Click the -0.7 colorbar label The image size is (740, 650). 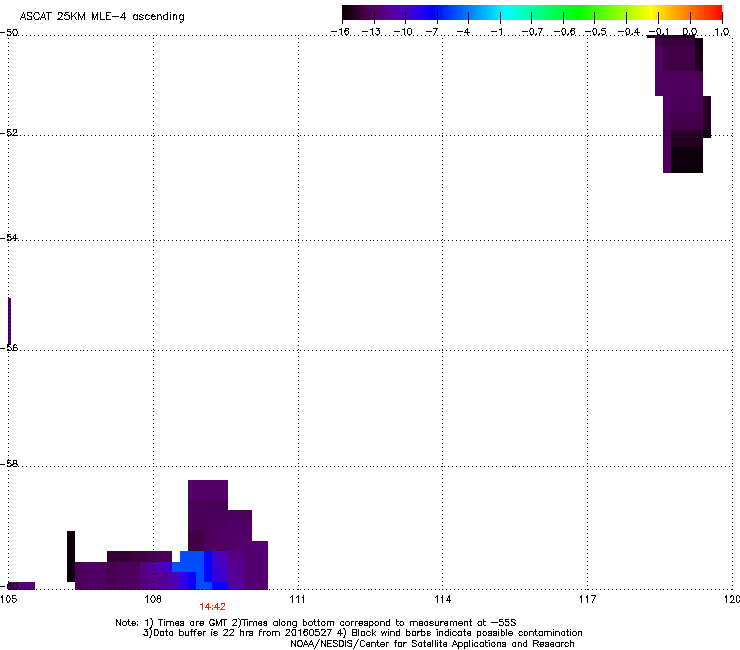(532, 32)
